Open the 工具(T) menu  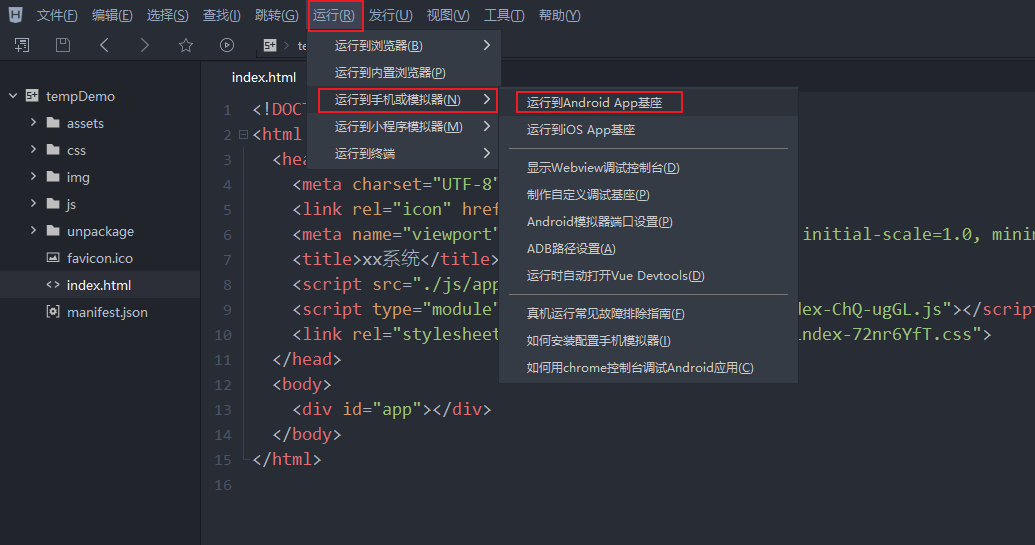pos(504,15)
